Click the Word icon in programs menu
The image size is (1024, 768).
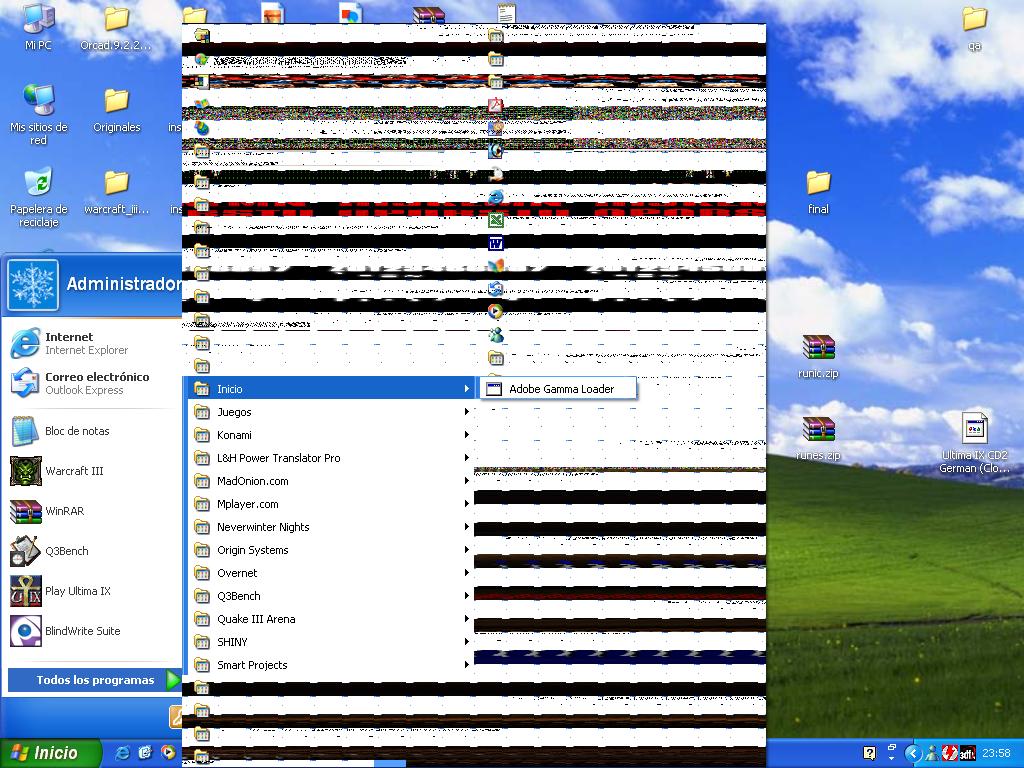(496, 243)
